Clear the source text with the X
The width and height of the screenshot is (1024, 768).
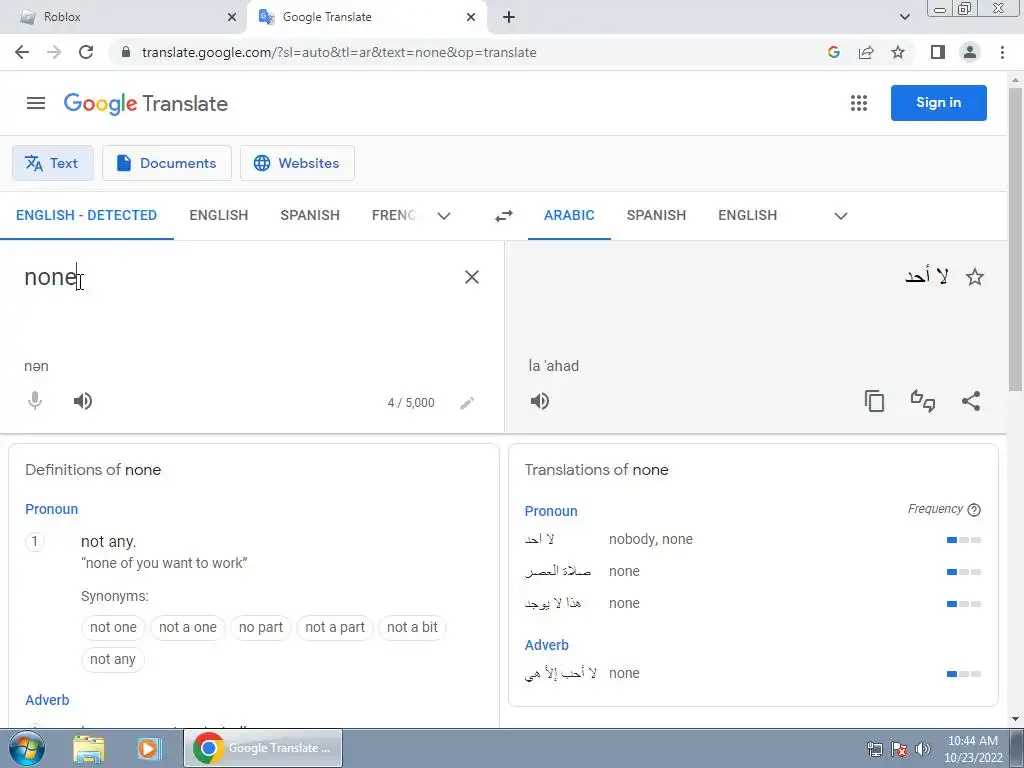coord(472,277)
